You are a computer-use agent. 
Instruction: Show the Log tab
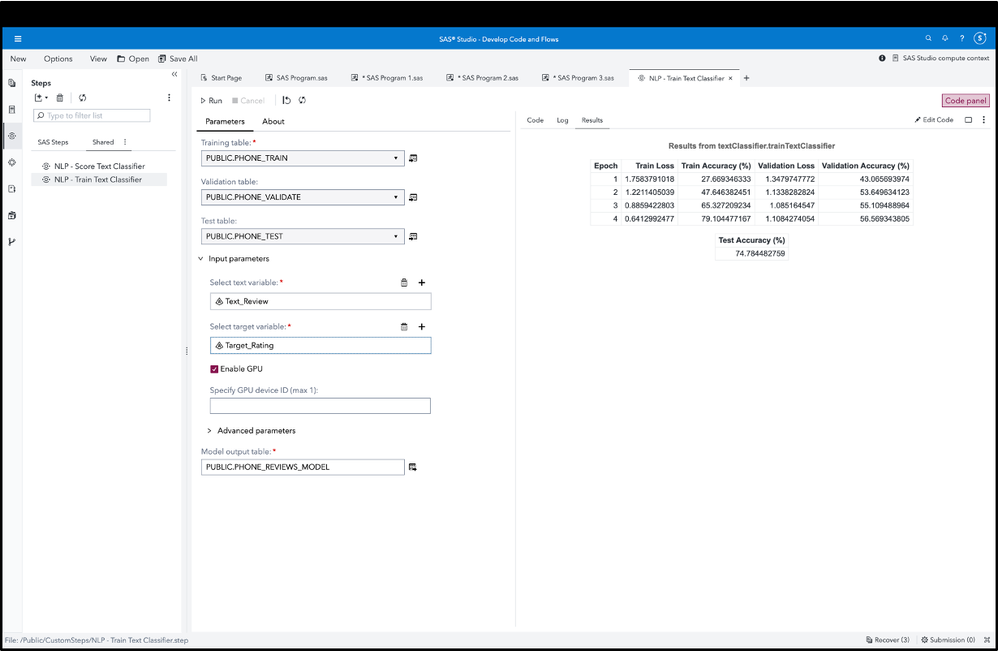[x=563, y=120]
